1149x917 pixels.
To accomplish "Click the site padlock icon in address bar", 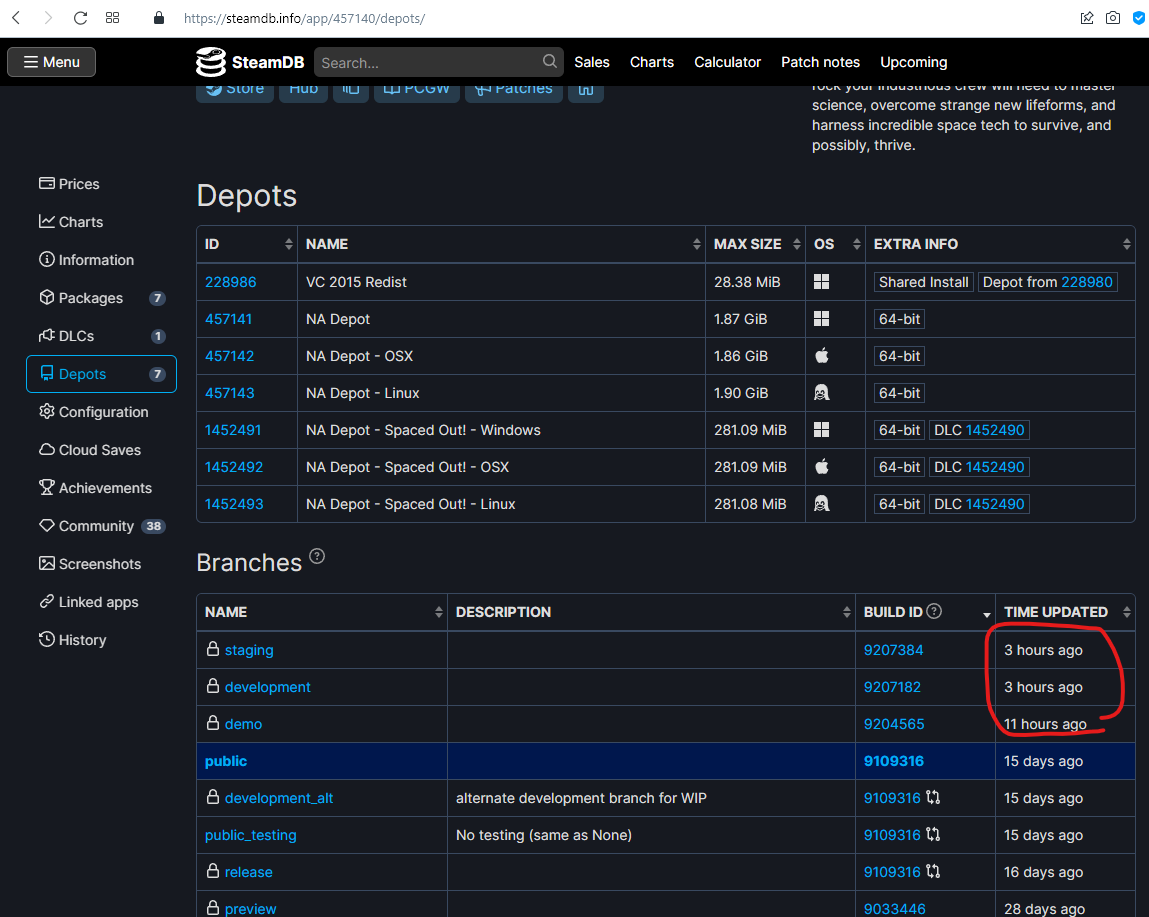I will coord(158,18).
